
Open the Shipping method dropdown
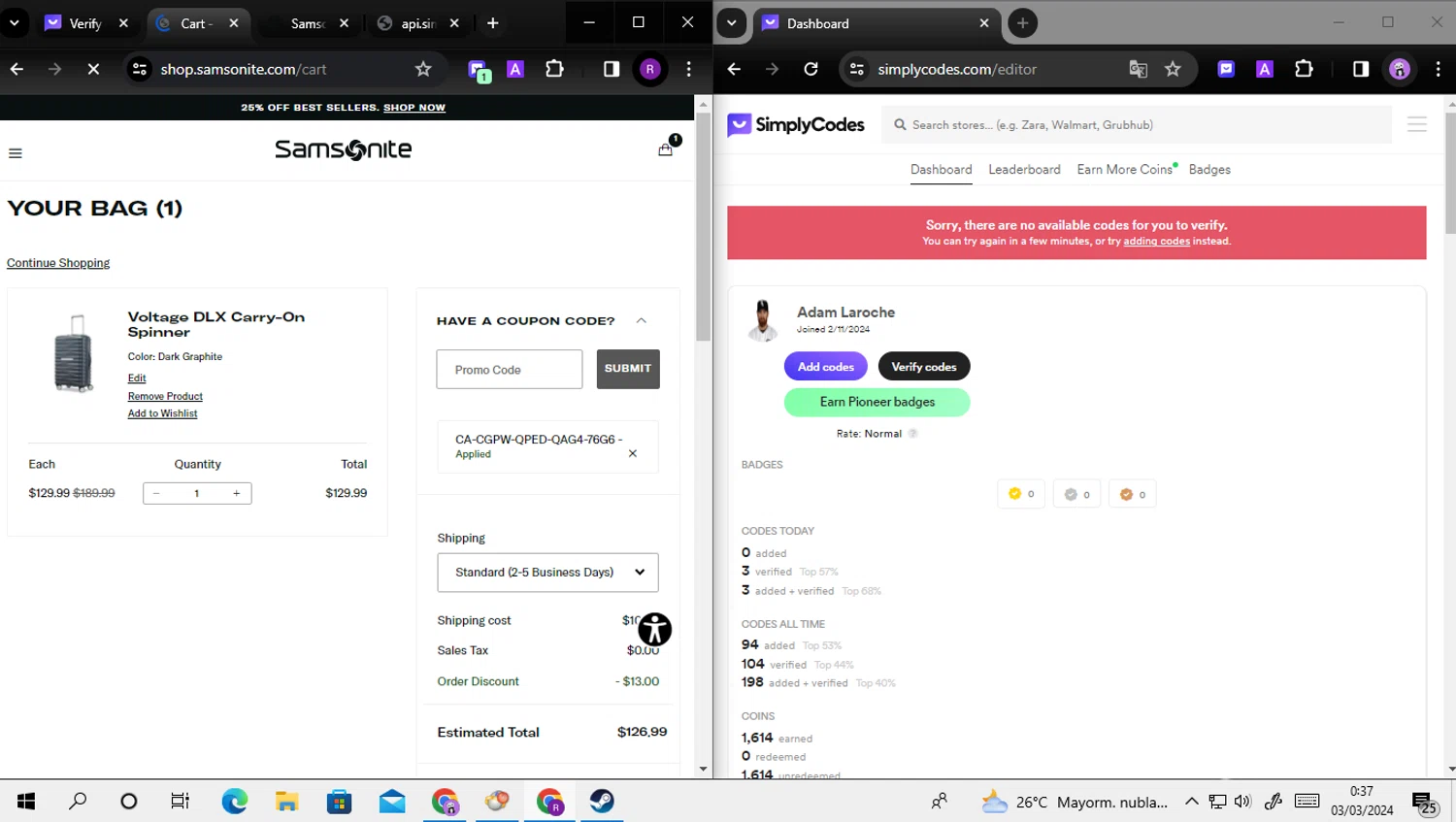point(547,573)
